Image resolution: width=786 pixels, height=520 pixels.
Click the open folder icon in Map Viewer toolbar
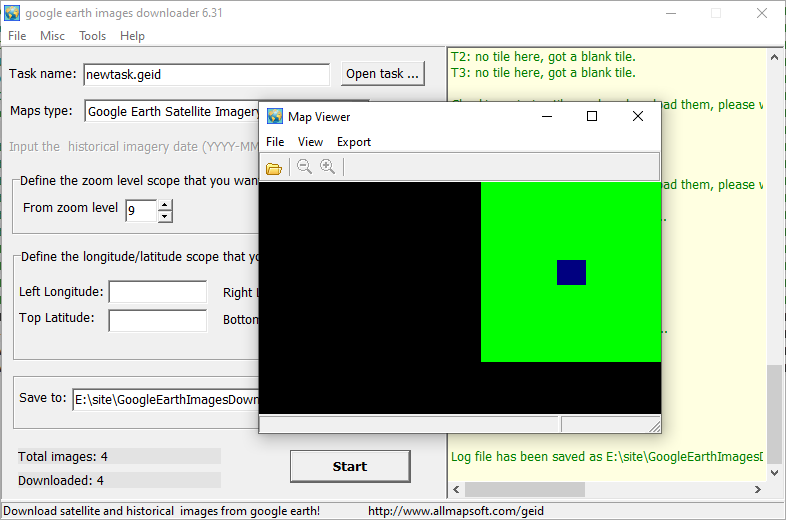coord(274,168)
